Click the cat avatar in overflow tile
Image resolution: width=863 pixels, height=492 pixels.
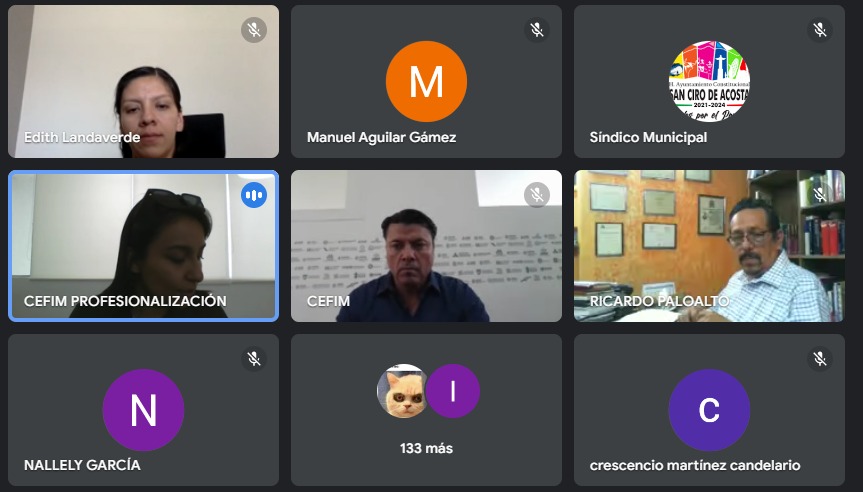coord(403,391)
